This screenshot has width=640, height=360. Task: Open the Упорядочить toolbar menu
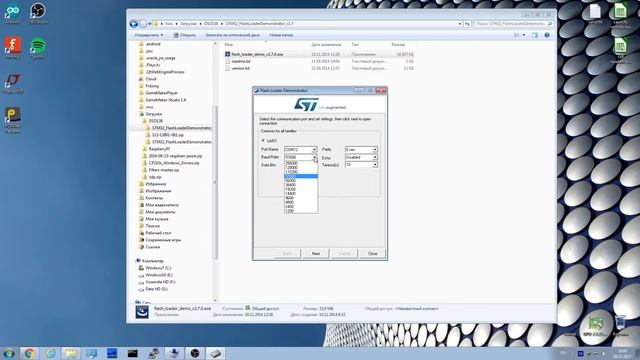click(149, 35)
